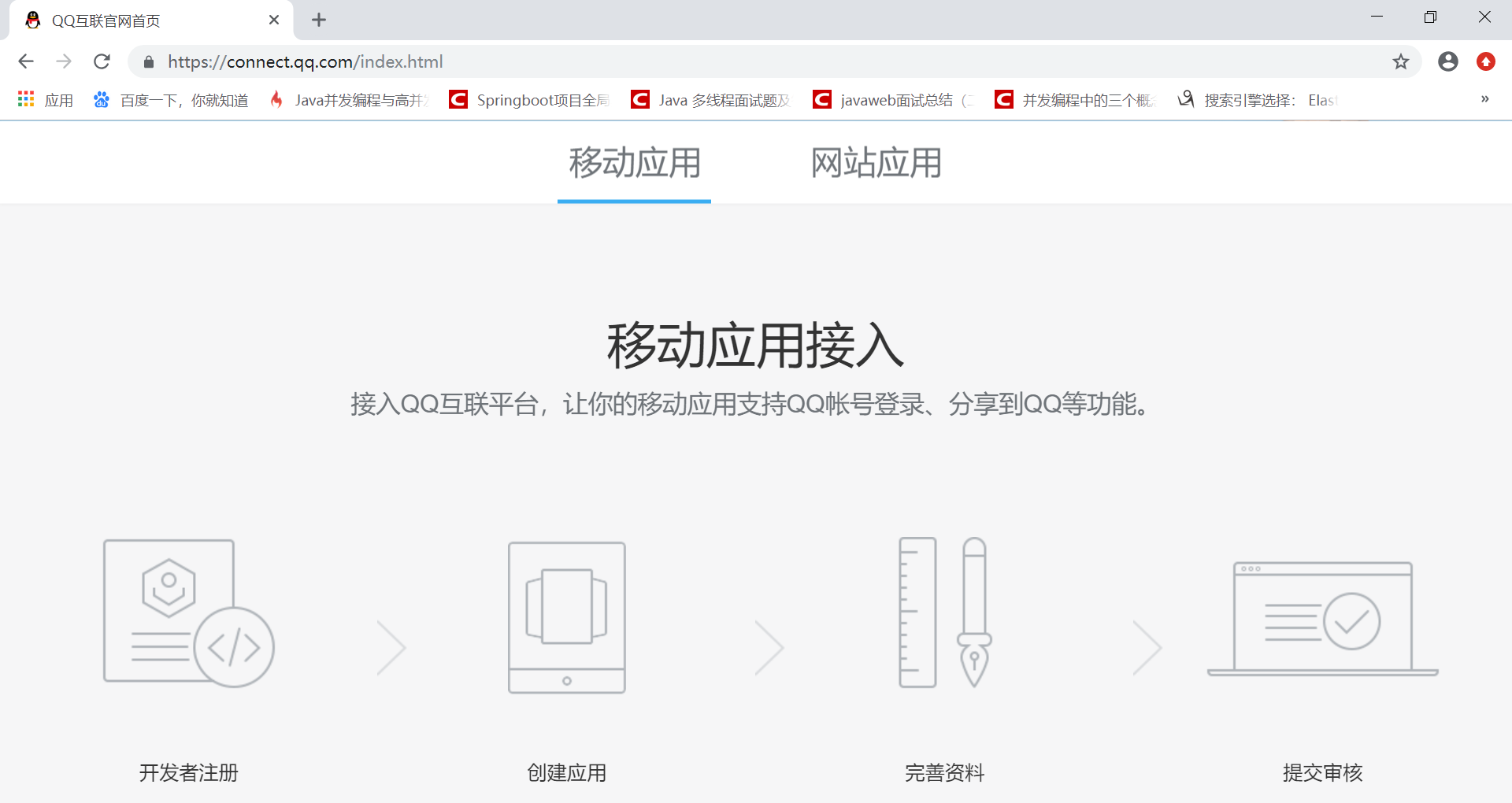Open the Baidu bookmark 百度一下，你就知道
The height and width of the screenshot is (803, 1512).
click(171, 100)
